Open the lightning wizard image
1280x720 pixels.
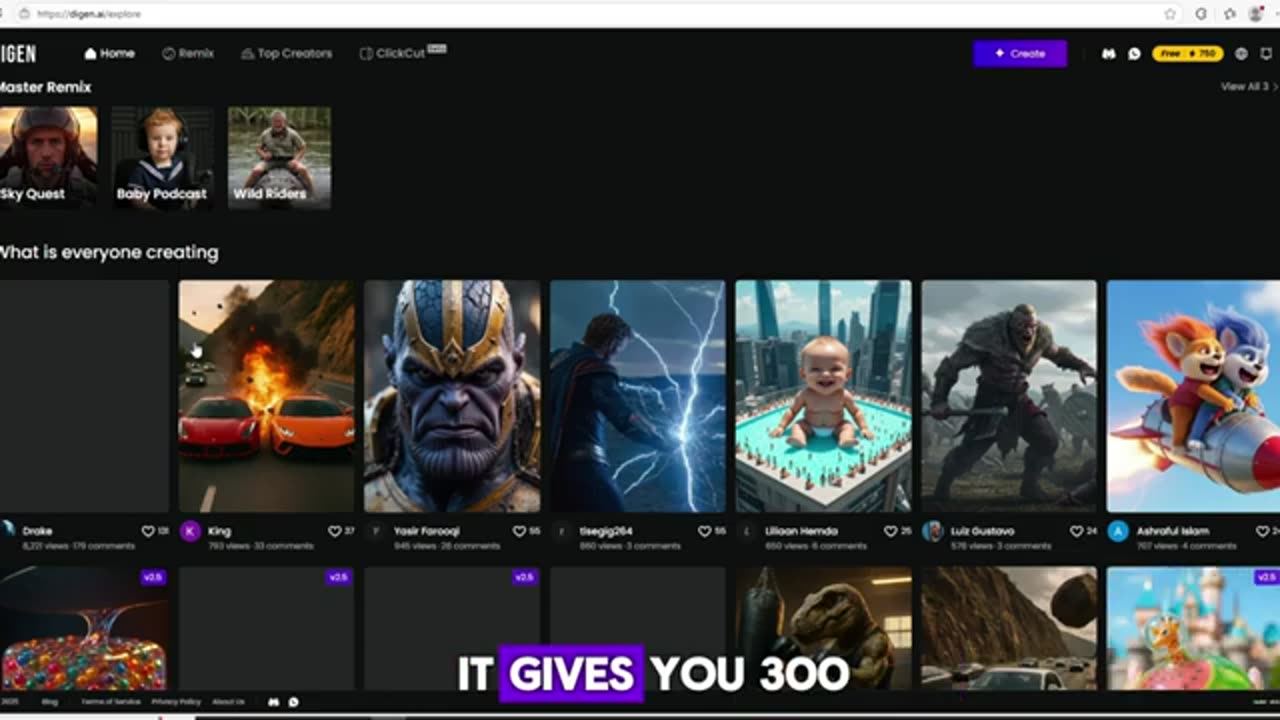pyautogui.click(x=637, y=396)
